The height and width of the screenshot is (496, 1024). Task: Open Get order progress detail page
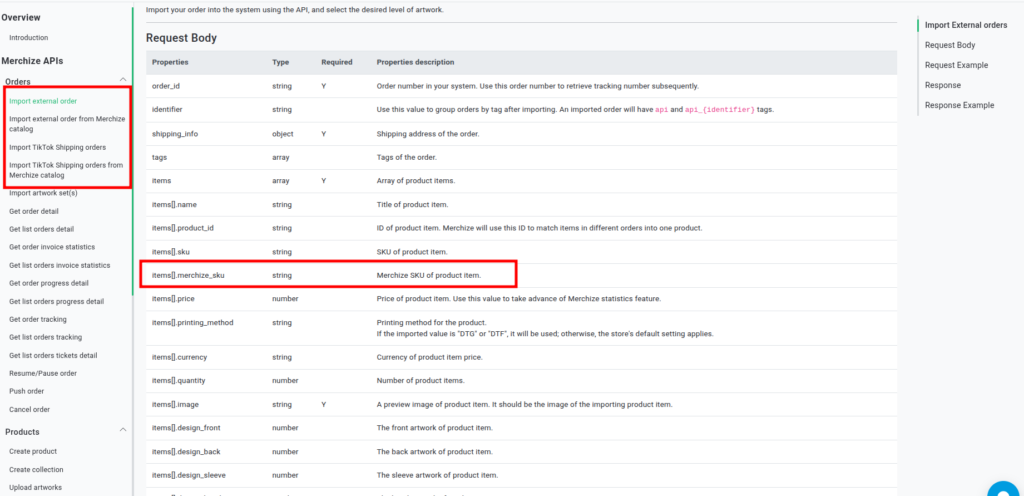click(49, 283)
